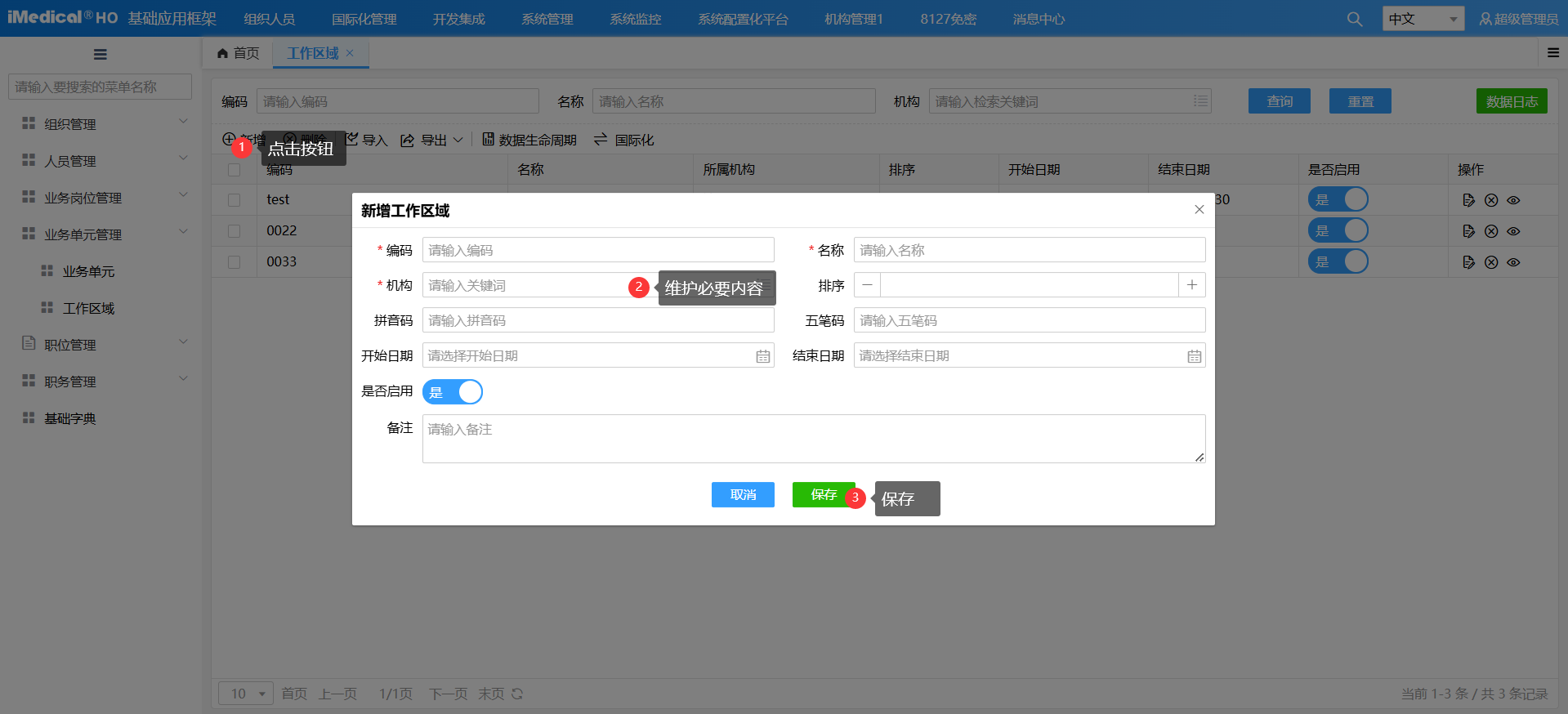Viewport: 1568px width, 714px height.
Task: Open the page size dropdown showing 10
Action: coord(246,694)
